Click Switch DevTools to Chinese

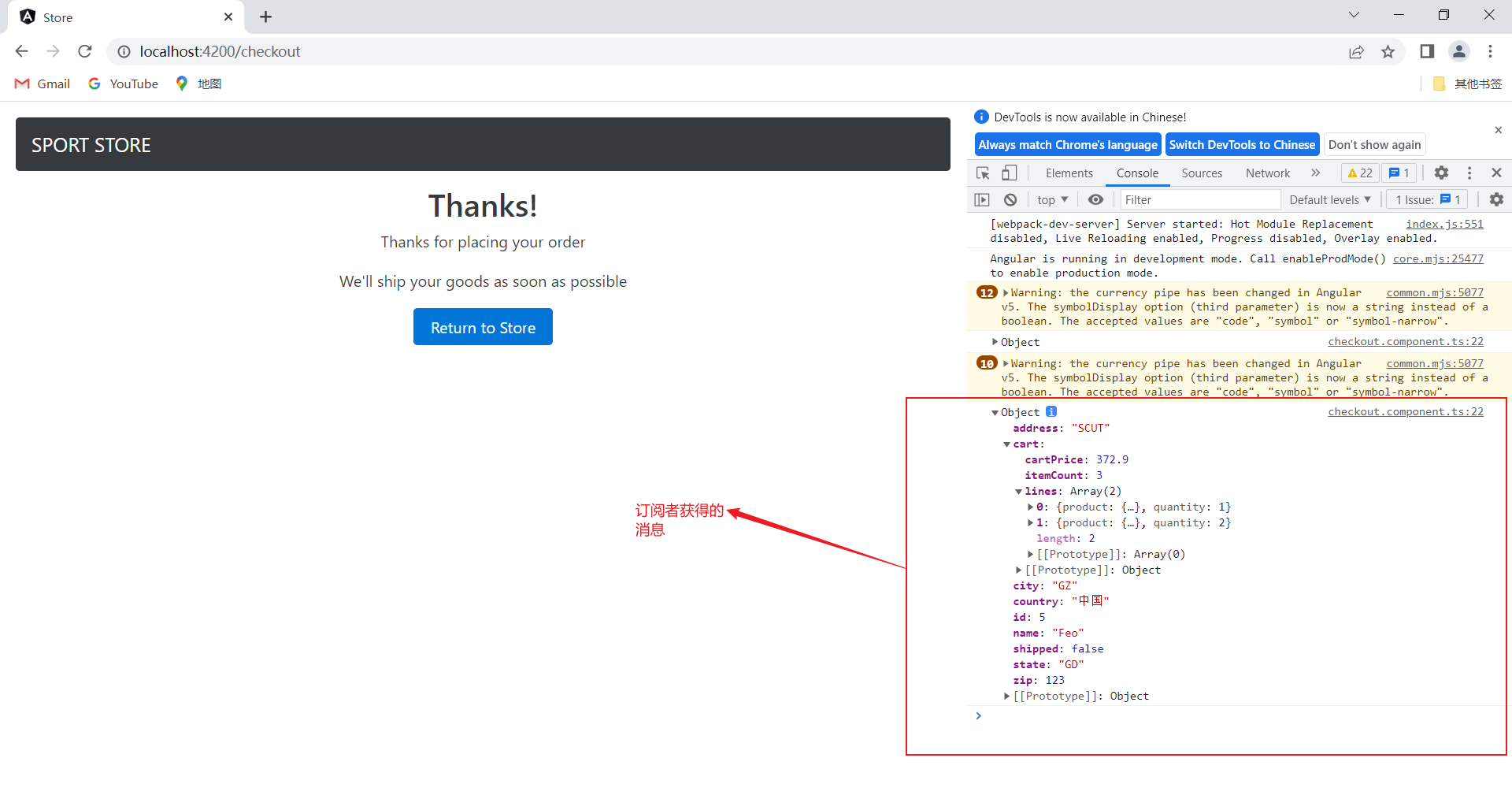1242,145
